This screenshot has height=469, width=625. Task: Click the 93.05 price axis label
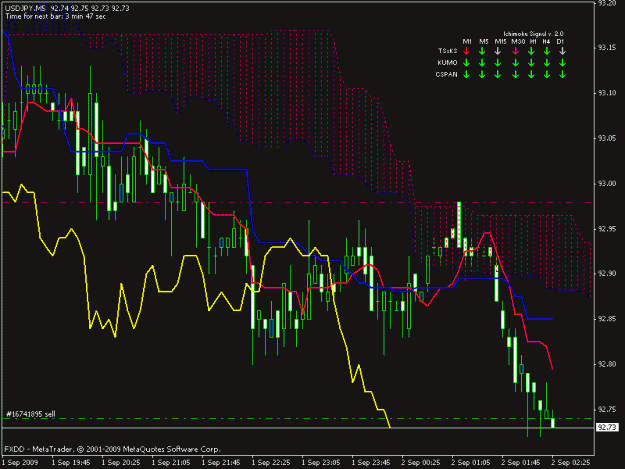[607, 138]
